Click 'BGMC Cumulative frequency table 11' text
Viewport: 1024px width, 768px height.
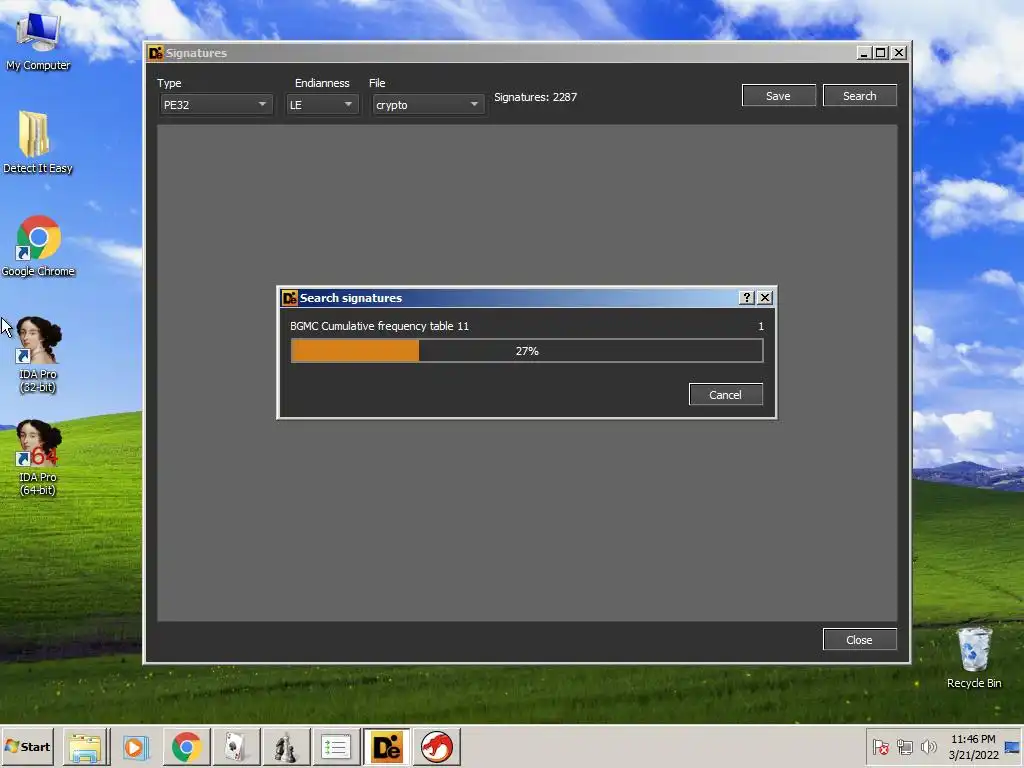point(379,326)
